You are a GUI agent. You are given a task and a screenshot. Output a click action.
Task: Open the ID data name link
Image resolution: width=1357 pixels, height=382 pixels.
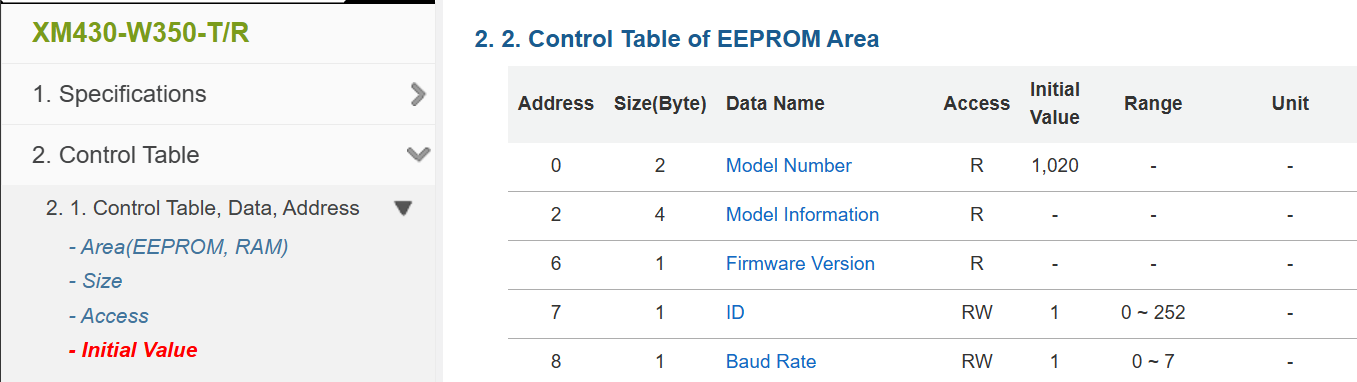tap(735, 312)
